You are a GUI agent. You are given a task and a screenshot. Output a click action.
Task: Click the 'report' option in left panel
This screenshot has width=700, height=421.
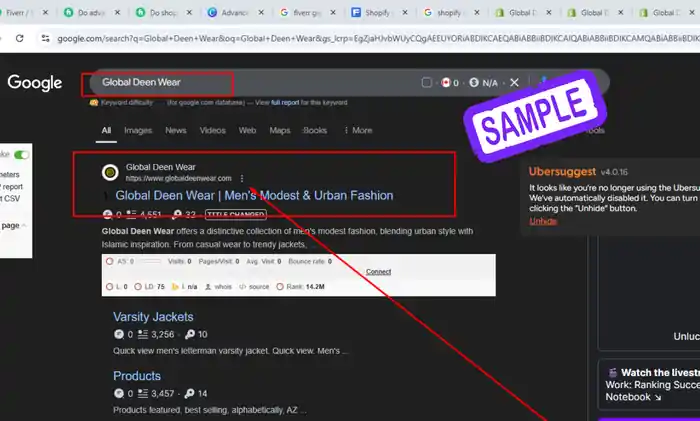click(12, 187)
